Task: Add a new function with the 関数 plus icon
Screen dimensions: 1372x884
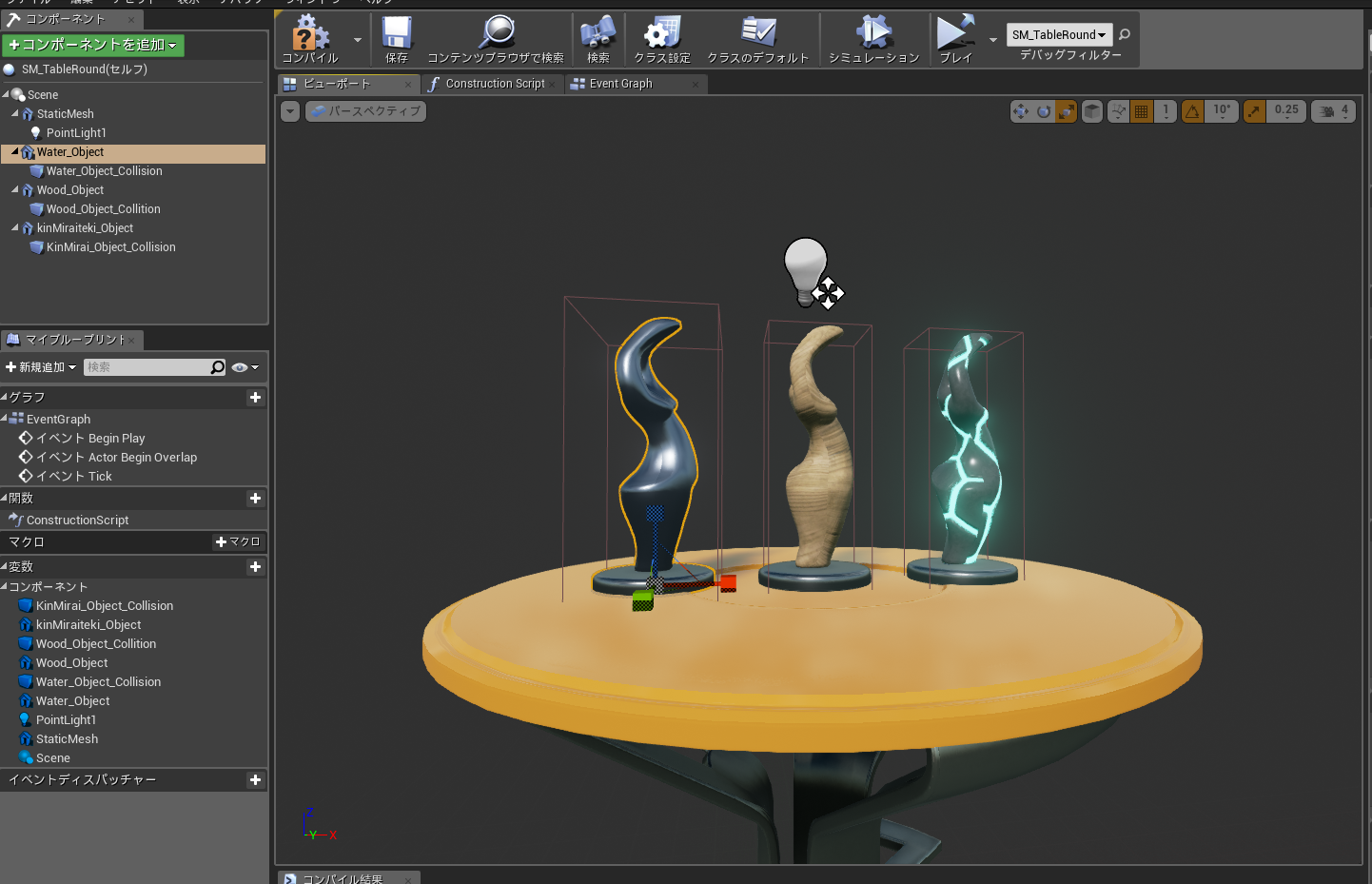Action: point(255,499)
